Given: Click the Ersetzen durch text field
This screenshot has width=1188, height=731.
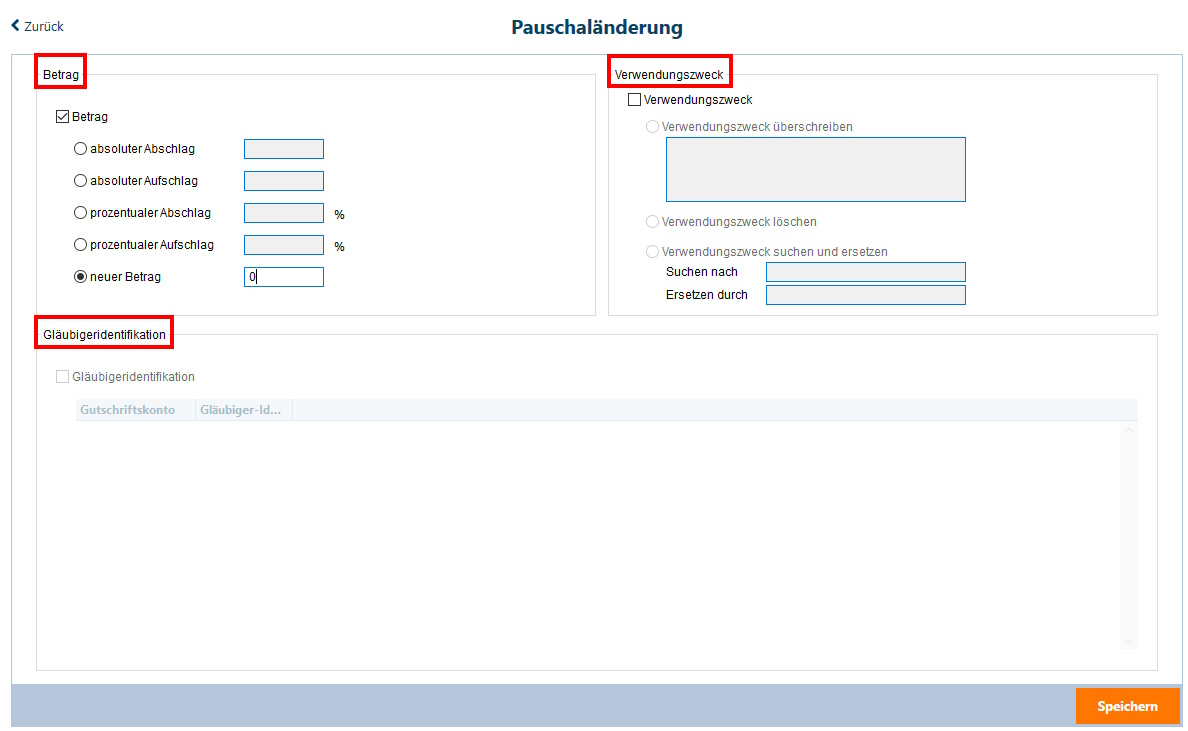Looking at the screenshot, I should (865, 295).
